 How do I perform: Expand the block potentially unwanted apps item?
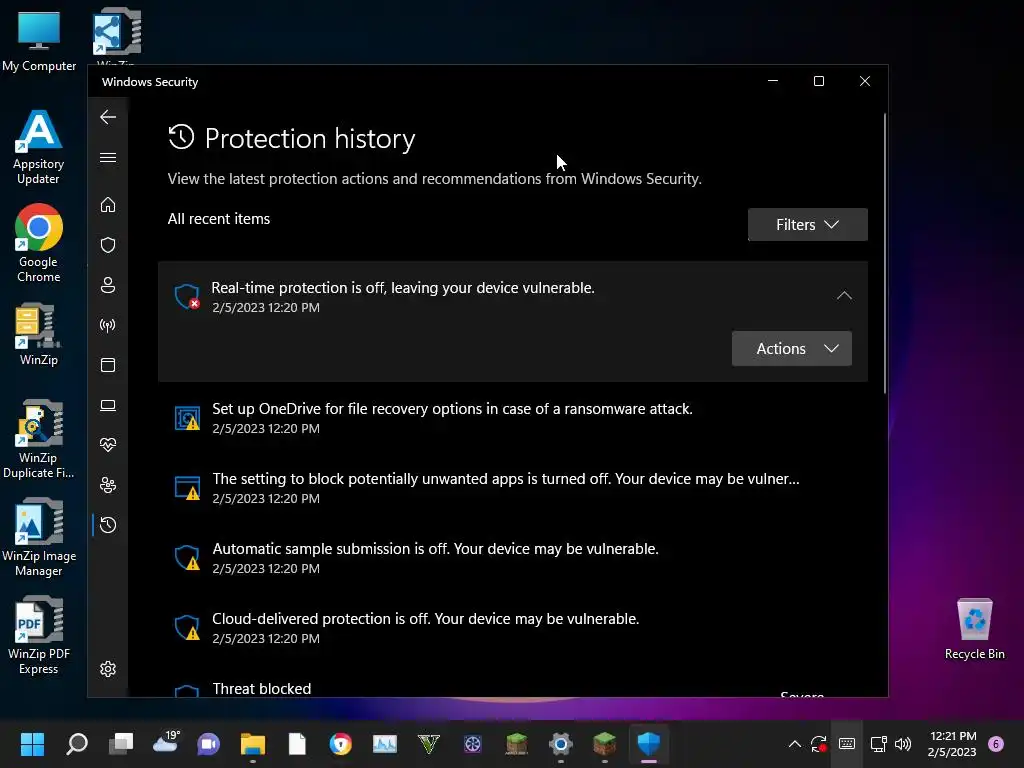tap(513, 488)
